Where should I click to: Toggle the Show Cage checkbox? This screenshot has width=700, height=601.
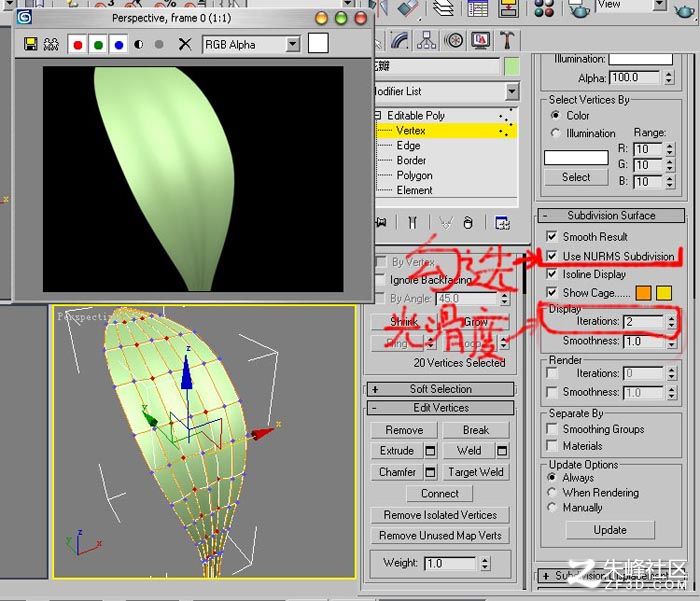[552, 292]
